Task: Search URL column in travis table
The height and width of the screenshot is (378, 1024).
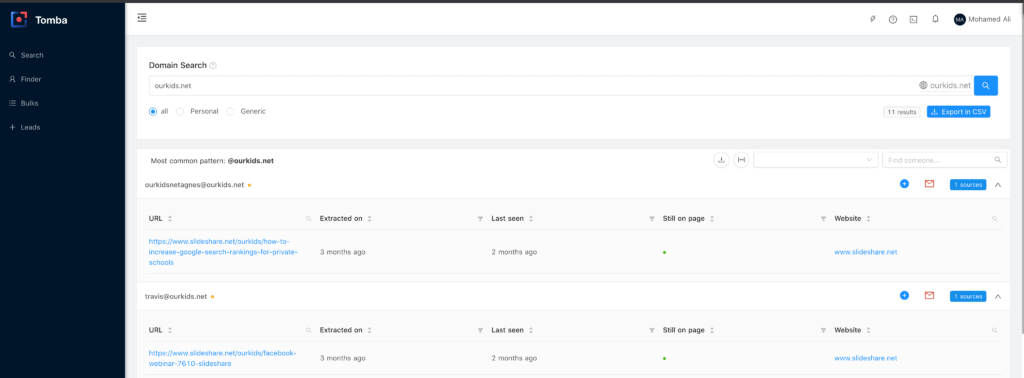Action: click(x=309, y=330)
